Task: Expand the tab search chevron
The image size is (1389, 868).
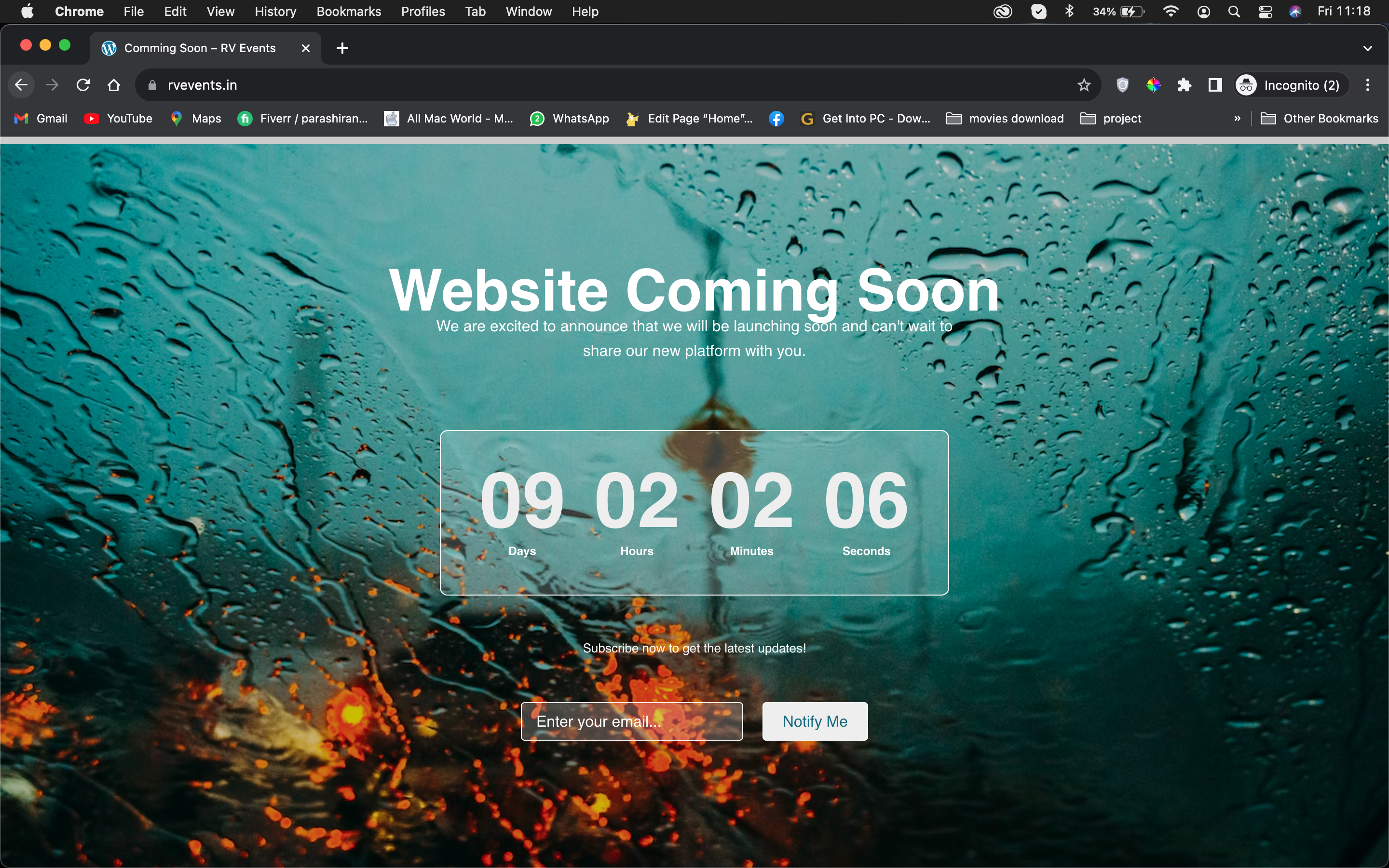Action: point(1367,48)
